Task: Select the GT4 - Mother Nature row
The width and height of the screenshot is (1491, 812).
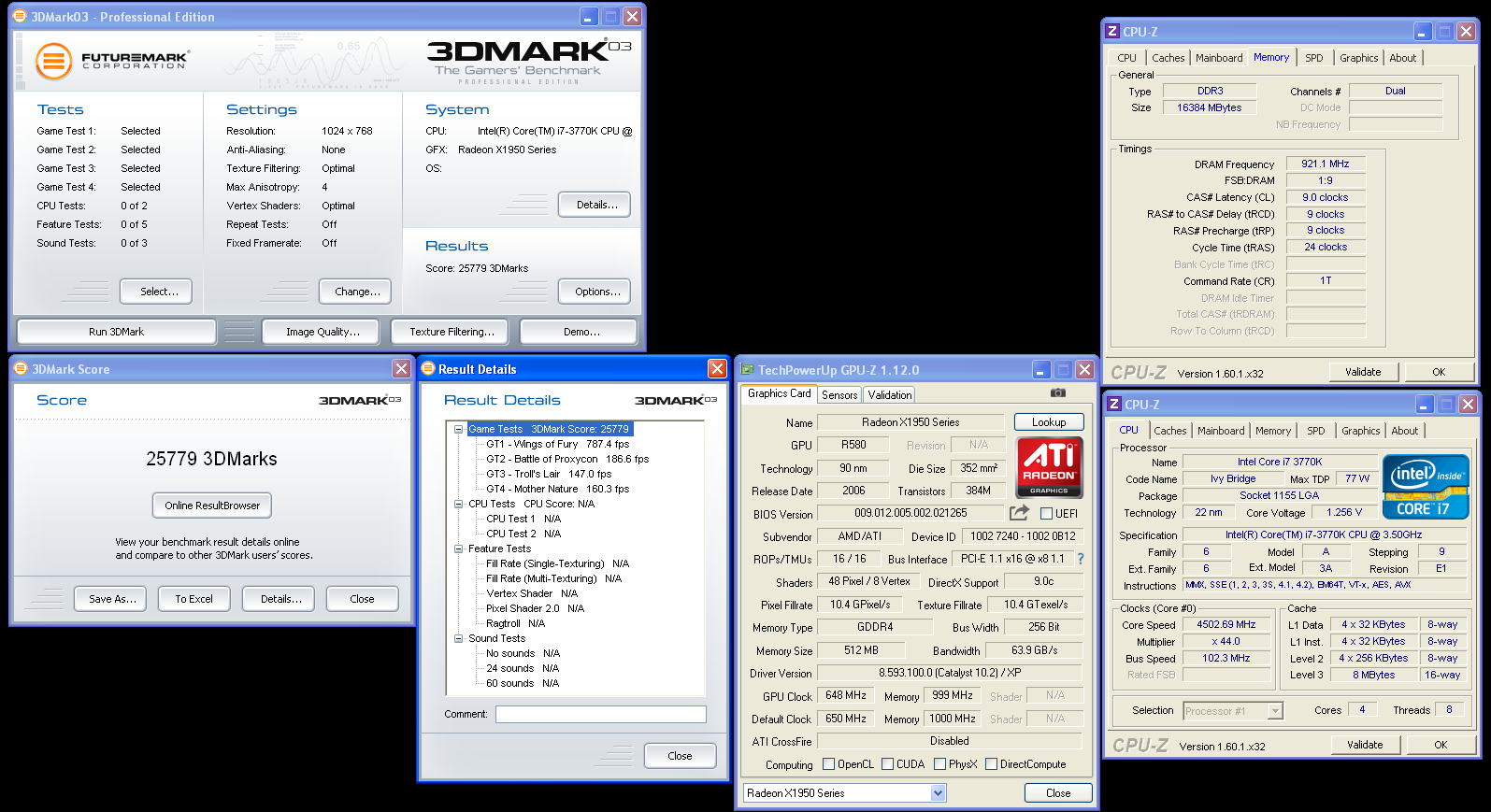Action: click(557, 490)
